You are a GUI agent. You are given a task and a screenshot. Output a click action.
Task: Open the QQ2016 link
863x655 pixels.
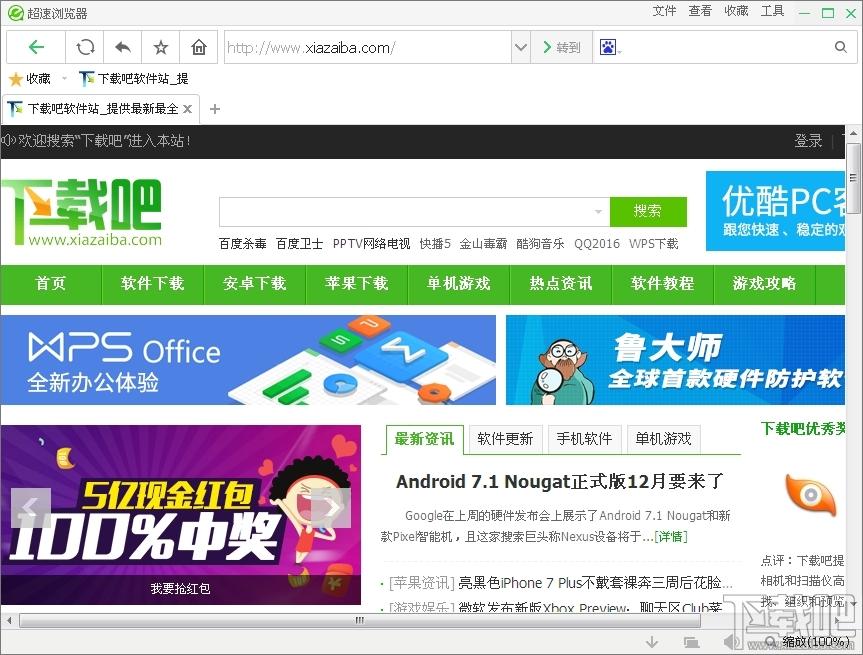click(x=597, y=244)
